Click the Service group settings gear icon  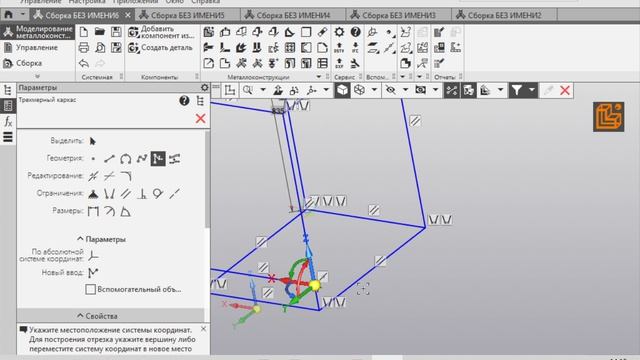339,32
